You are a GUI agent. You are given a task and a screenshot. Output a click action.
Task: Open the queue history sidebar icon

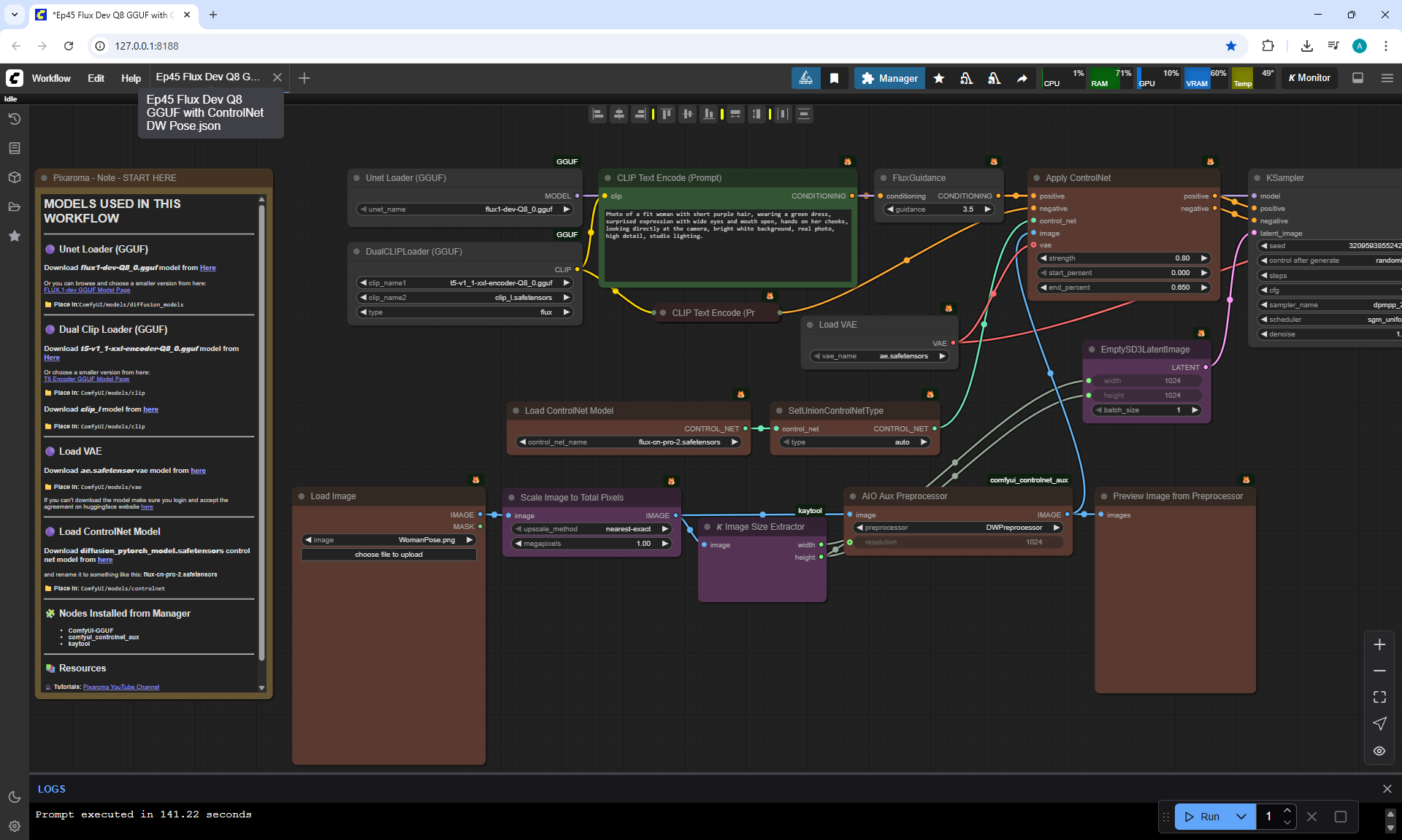pos(14,119)
